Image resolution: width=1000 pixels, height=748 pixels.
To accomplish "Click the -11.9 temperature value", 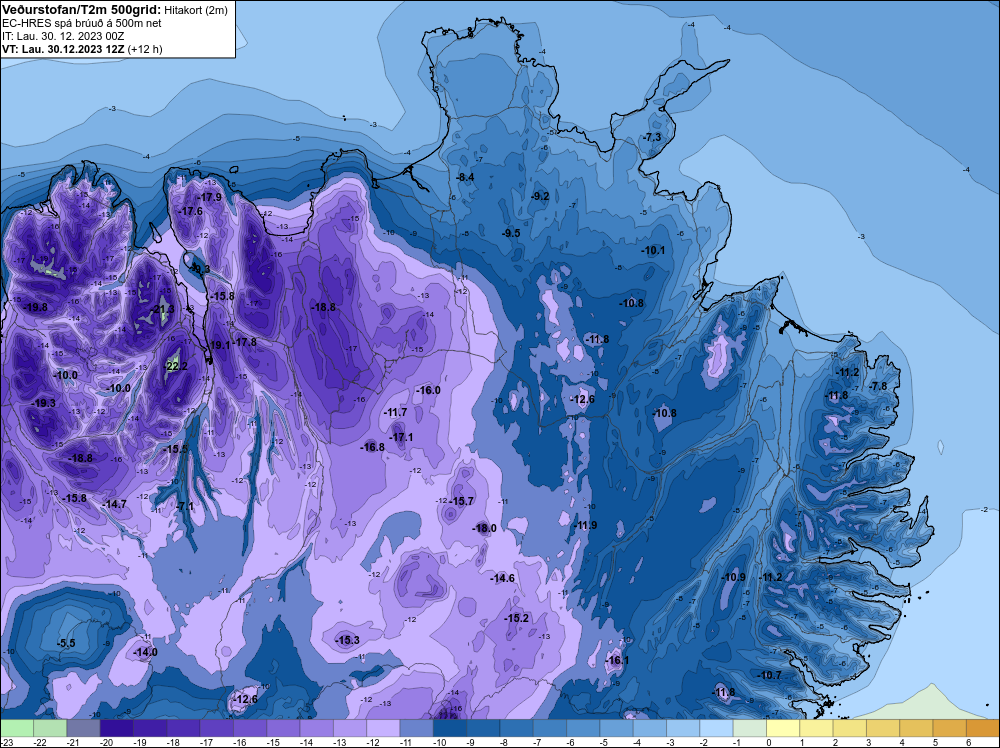I will 585,525.
